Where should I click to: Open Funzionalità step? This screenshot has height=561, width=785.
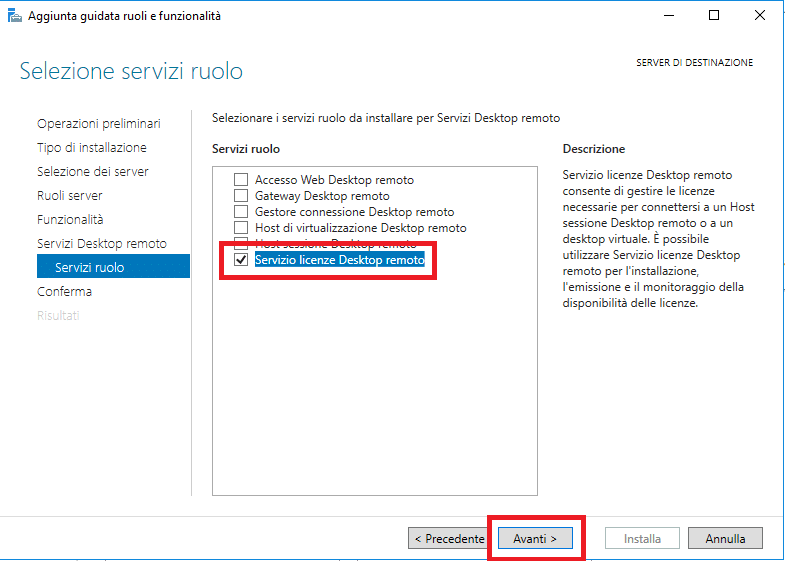(70, 220)
